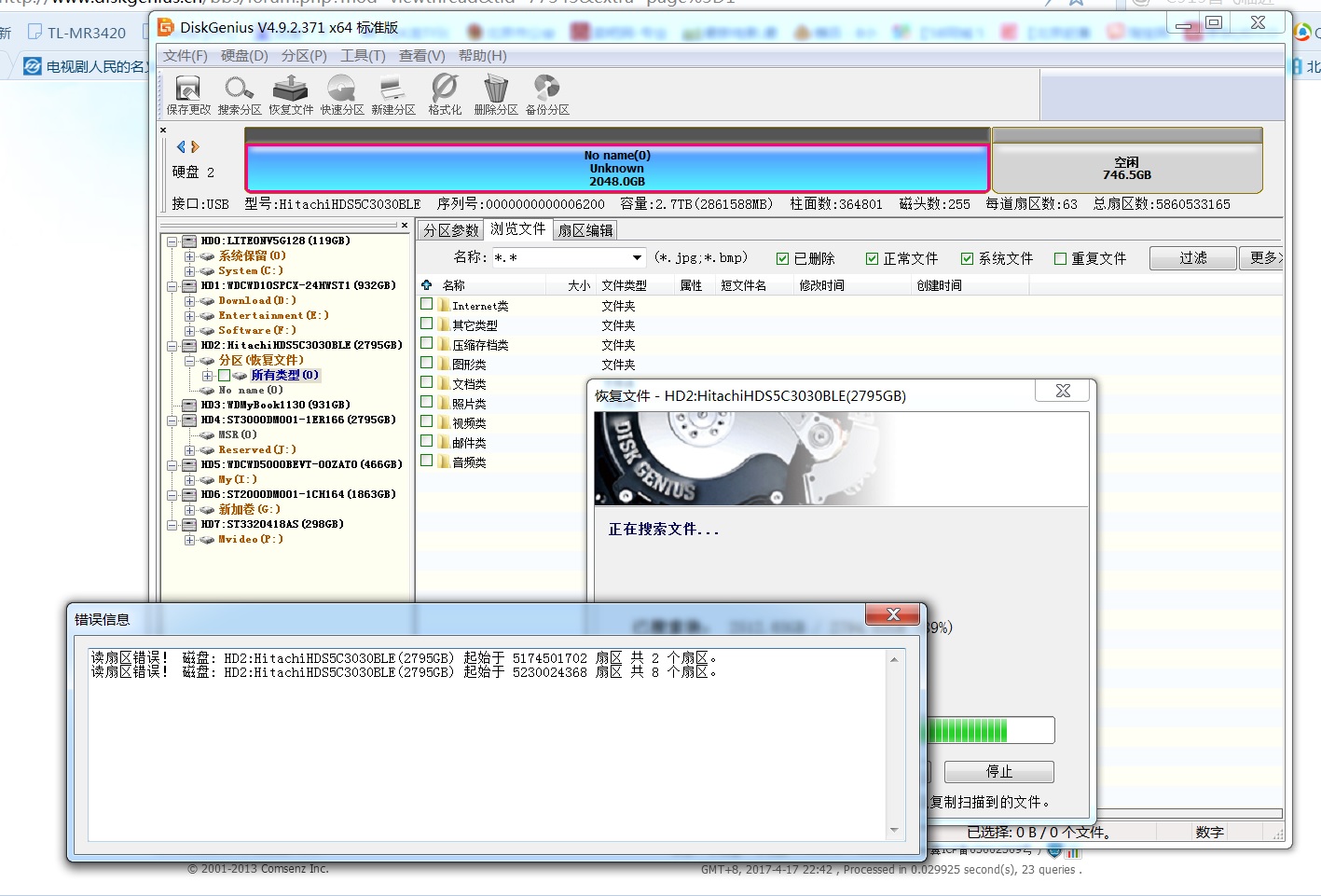Click the 停止 stop button
Viewport: 1321px width, 896px height.
tap(999, 771)
